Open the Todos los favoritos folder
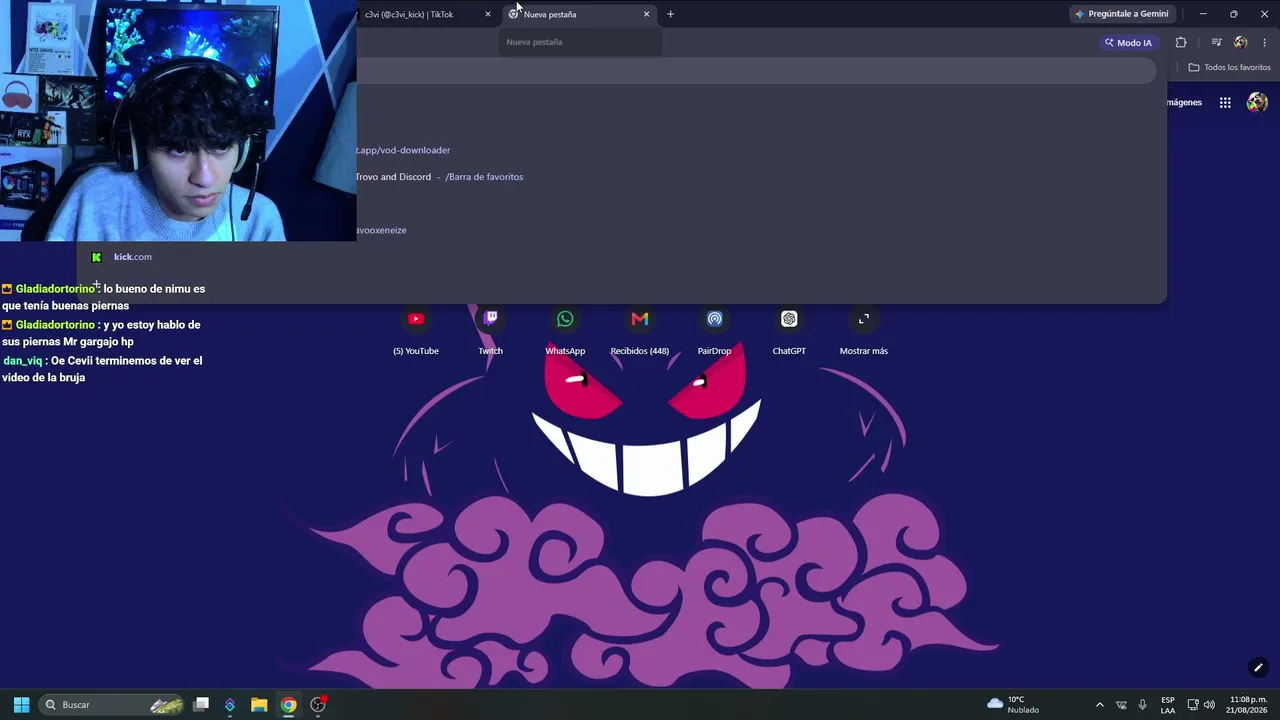Viewport: 1280px width, 720px height. click(1229, 68)
